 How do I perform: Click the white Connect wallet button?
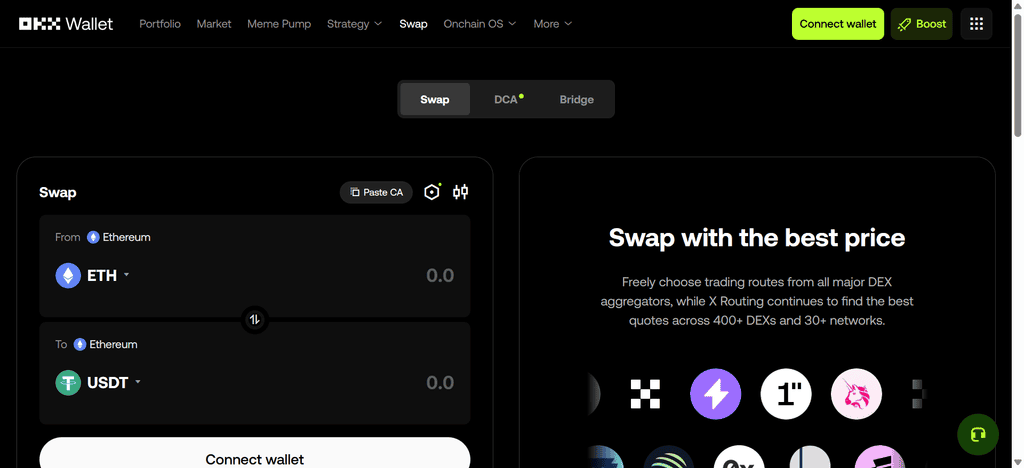click(255, 453)
